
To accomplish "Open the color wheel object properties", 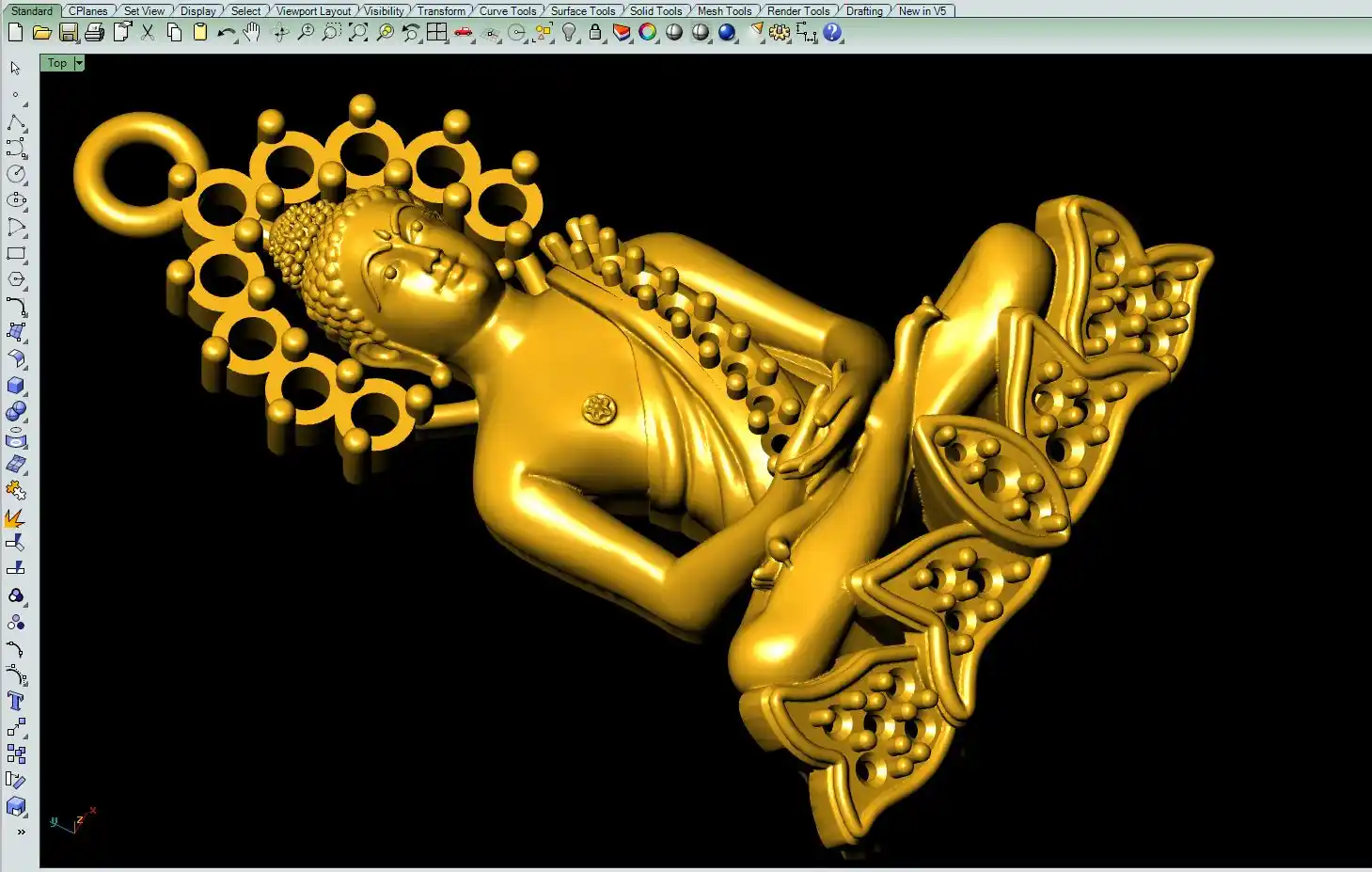I will (x=648, y=33).
